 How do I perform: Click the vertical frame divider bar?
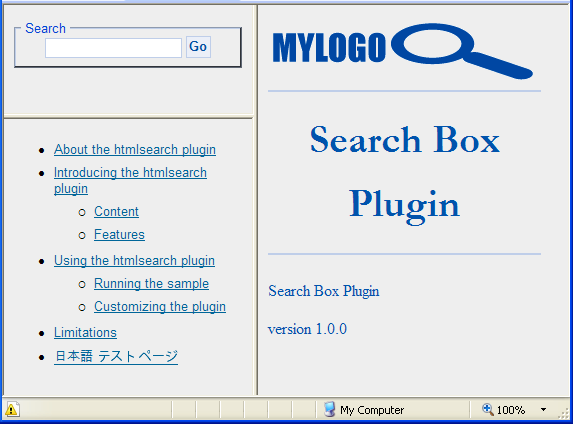coord(257,200)
